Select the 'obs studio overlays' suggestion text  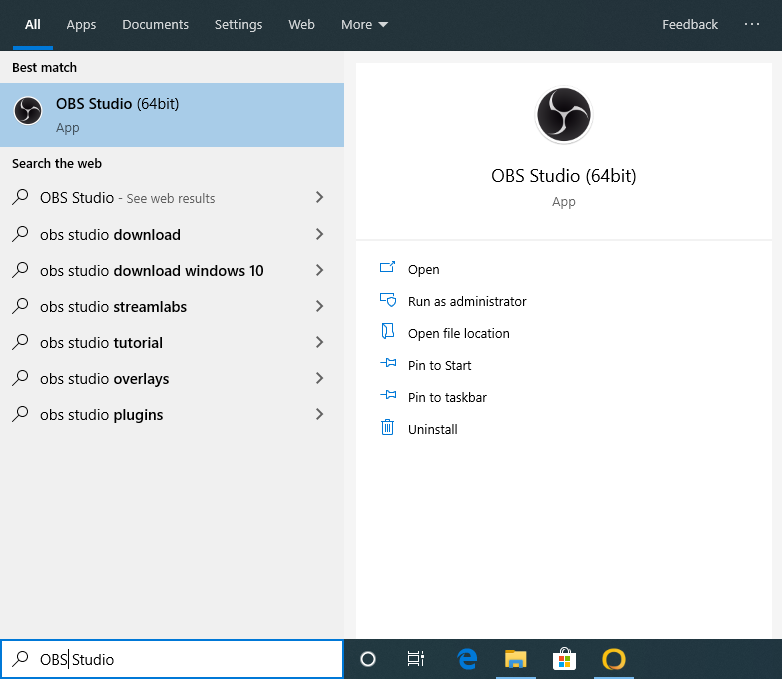coord(104,379)
